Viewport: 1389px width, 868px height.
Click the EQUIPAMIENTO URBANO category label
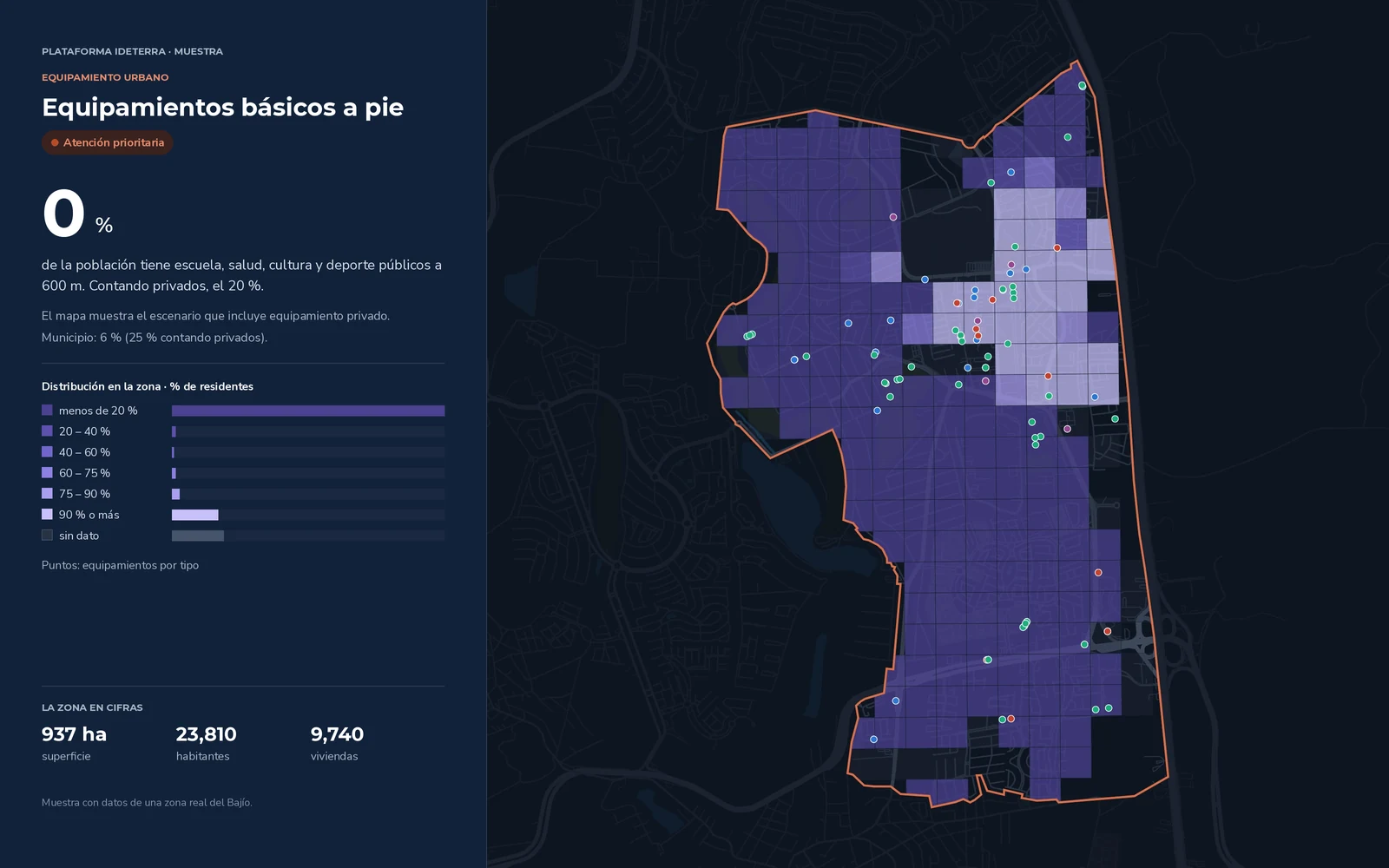pyautogui.click(x=105, y=77)
